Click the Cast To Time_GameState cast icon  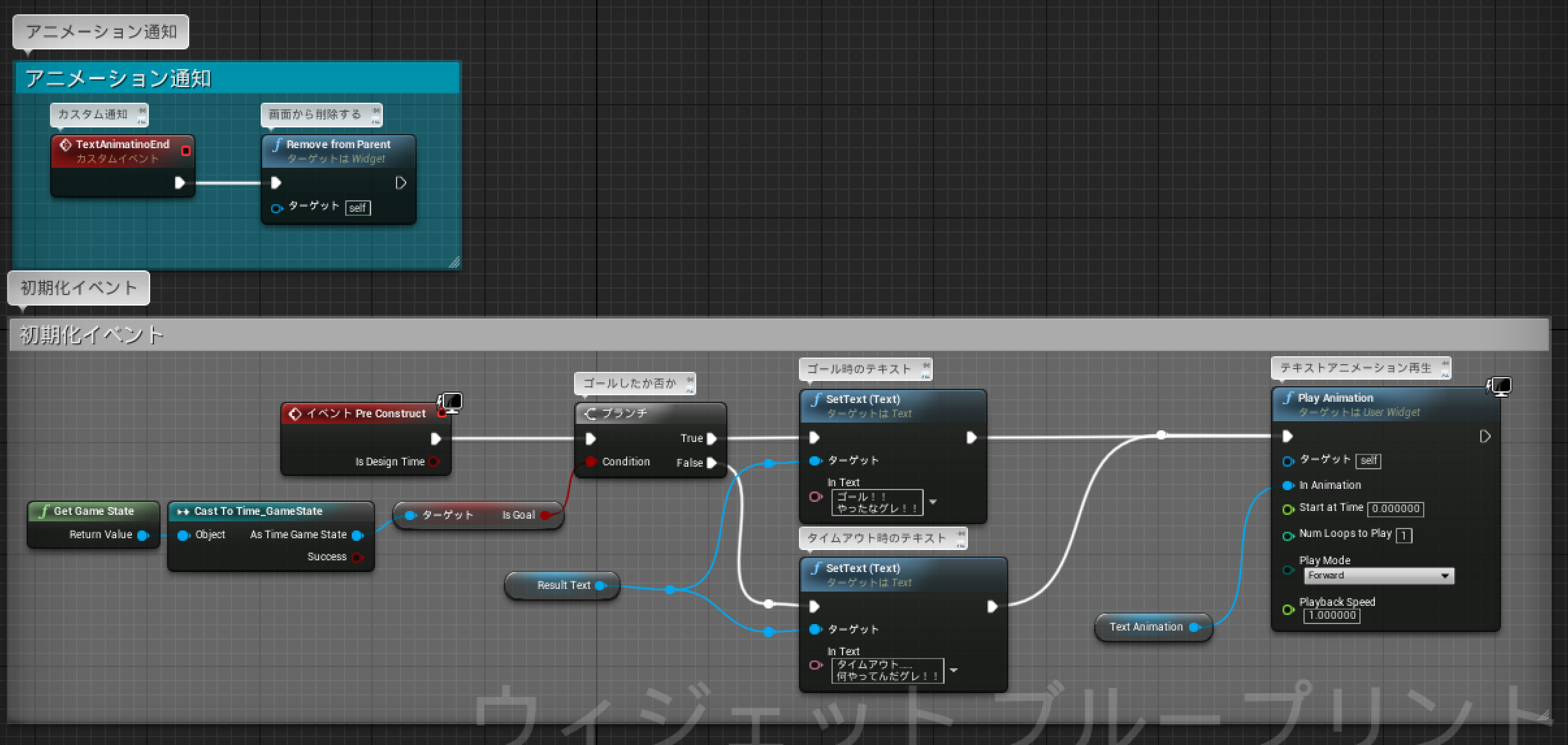(x=183, y=512)
